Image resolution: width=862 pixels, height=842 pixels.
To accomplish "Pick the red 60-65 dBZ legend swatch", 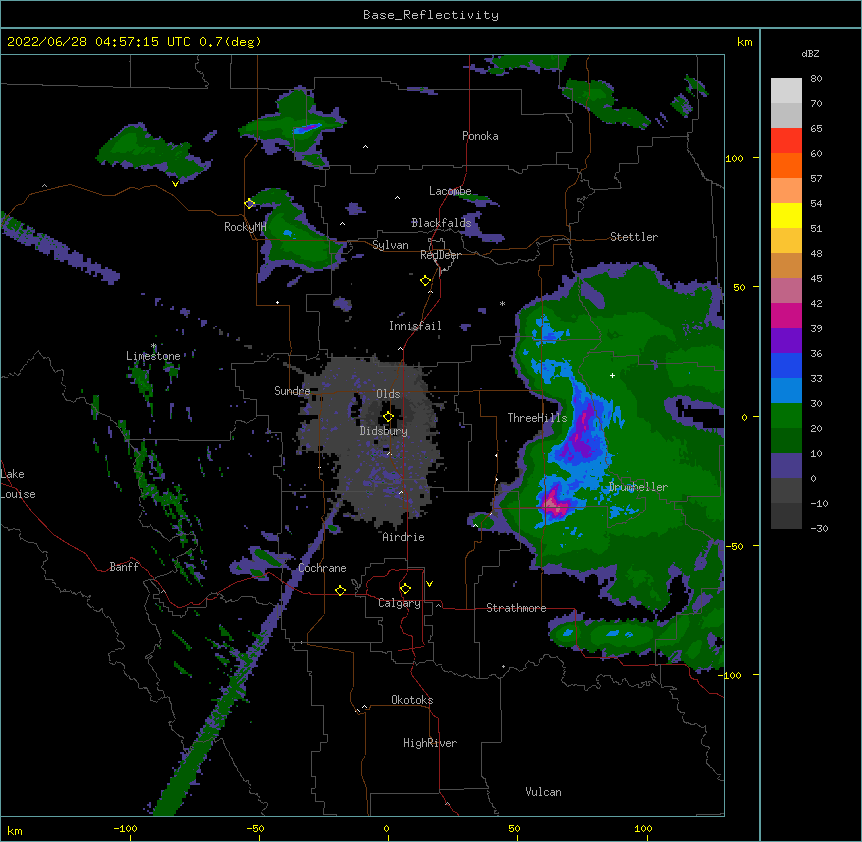I will [x=786, y=141].
